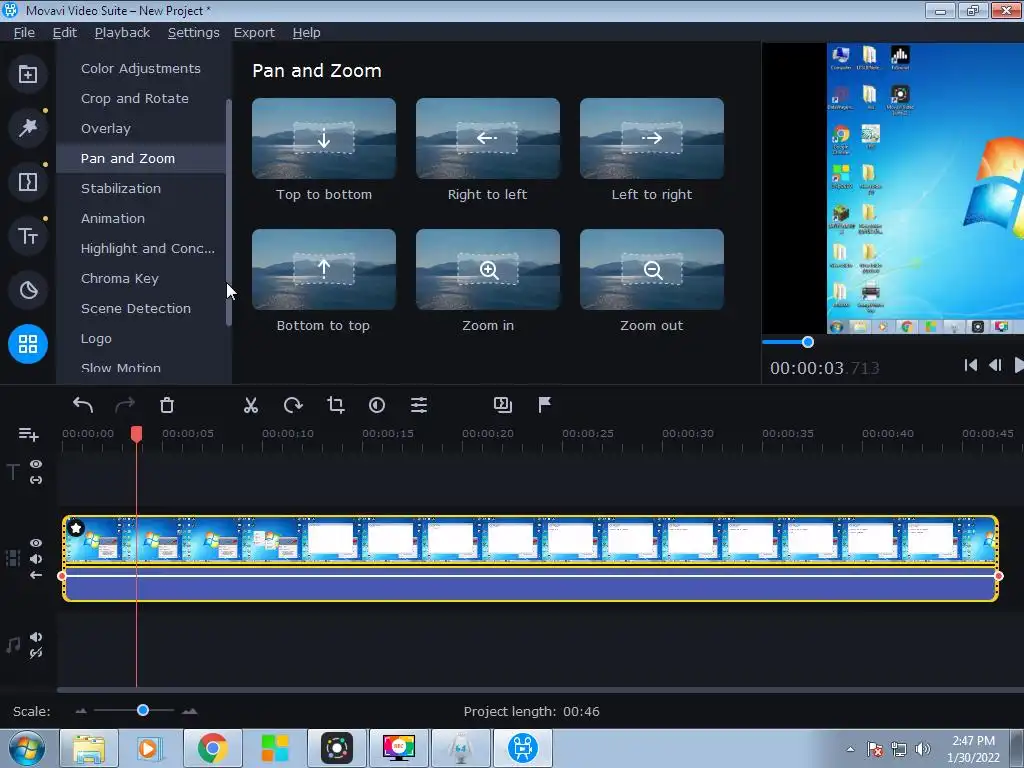Add a marker with flag icon
Viewport: 1024px width, 768px height.
click(x=545, y=406)
